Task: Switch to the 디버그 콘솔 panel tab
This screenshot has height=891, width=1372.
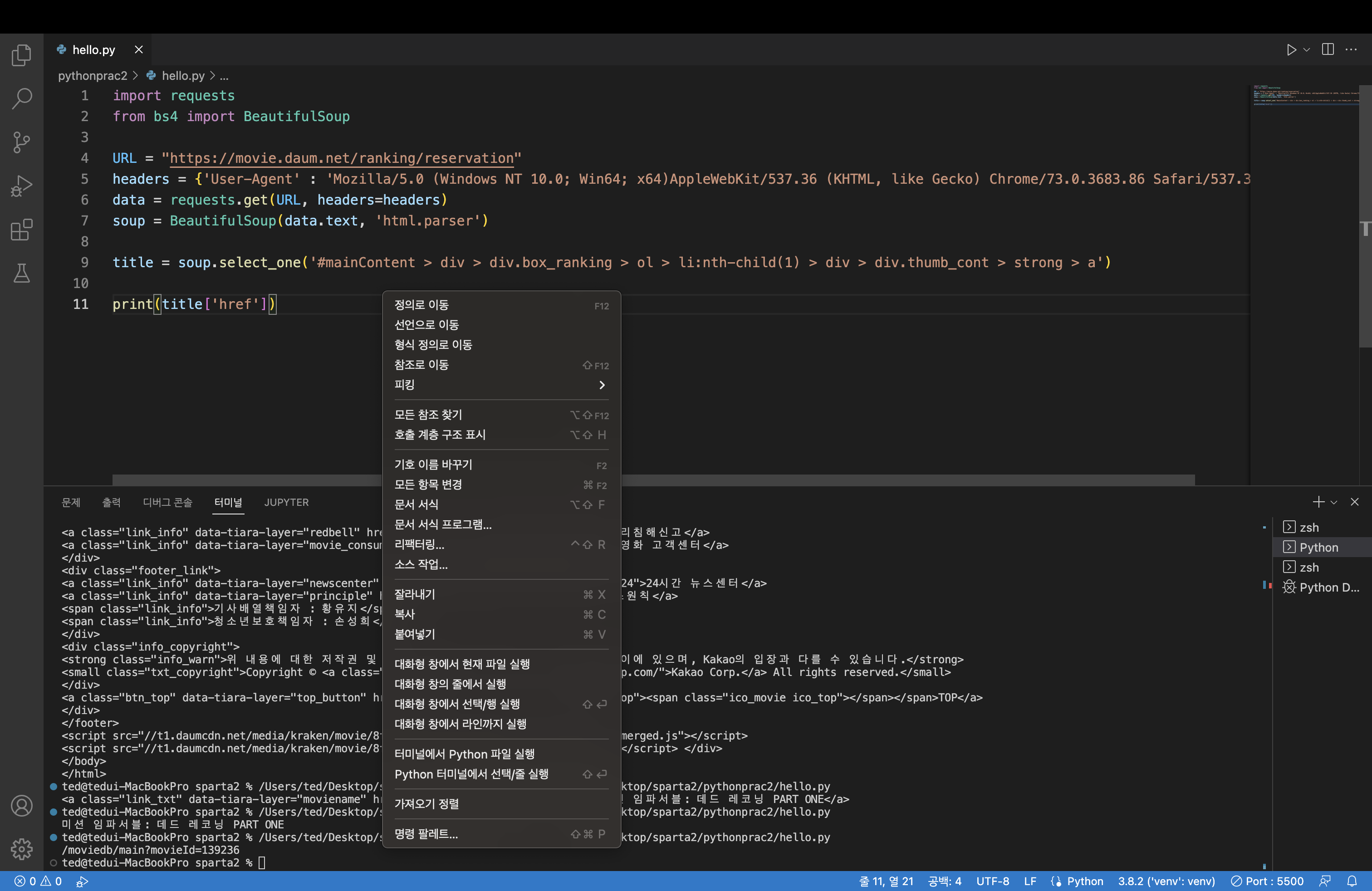Action: 167,502
